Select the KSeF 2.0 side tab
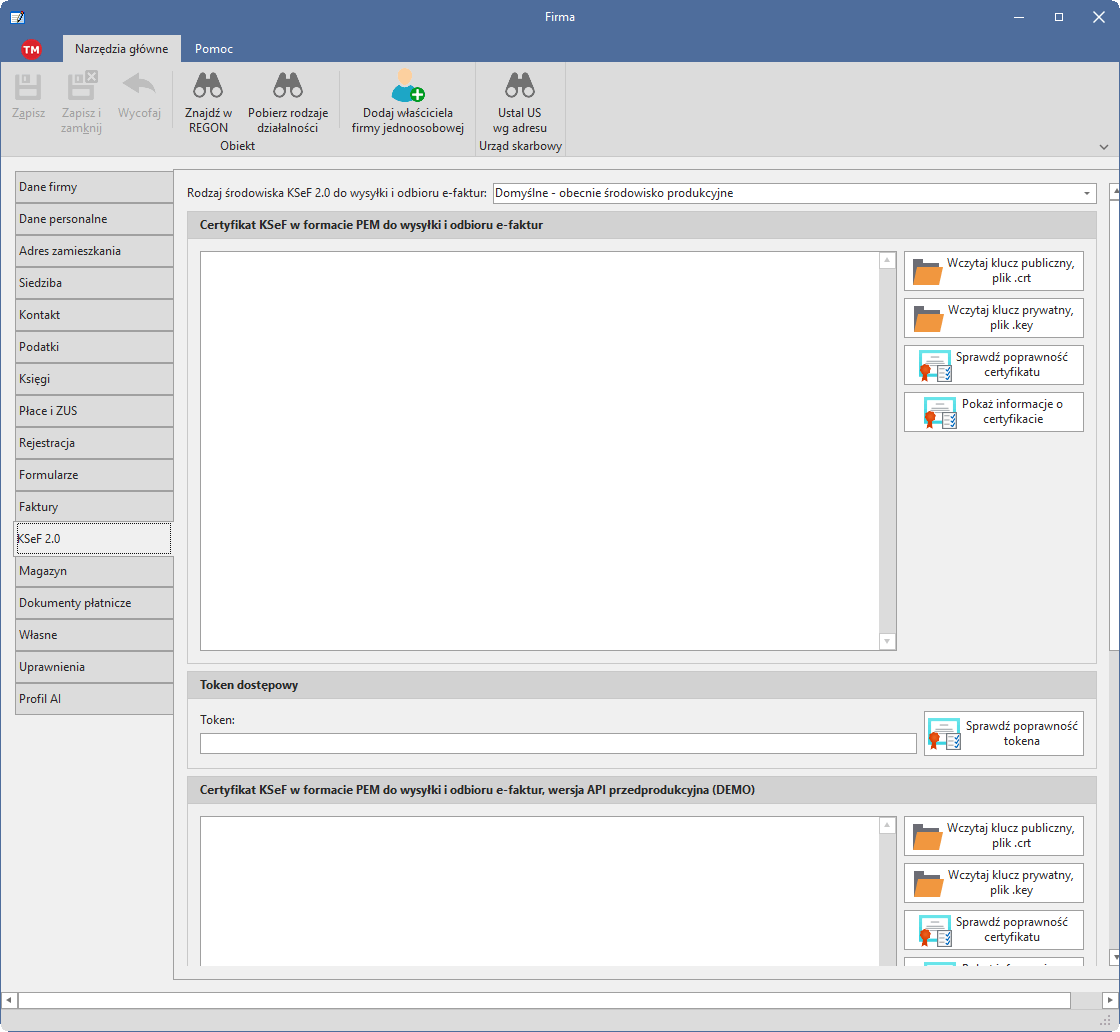Screen dimensions: 1120x1032 point(93,538)
